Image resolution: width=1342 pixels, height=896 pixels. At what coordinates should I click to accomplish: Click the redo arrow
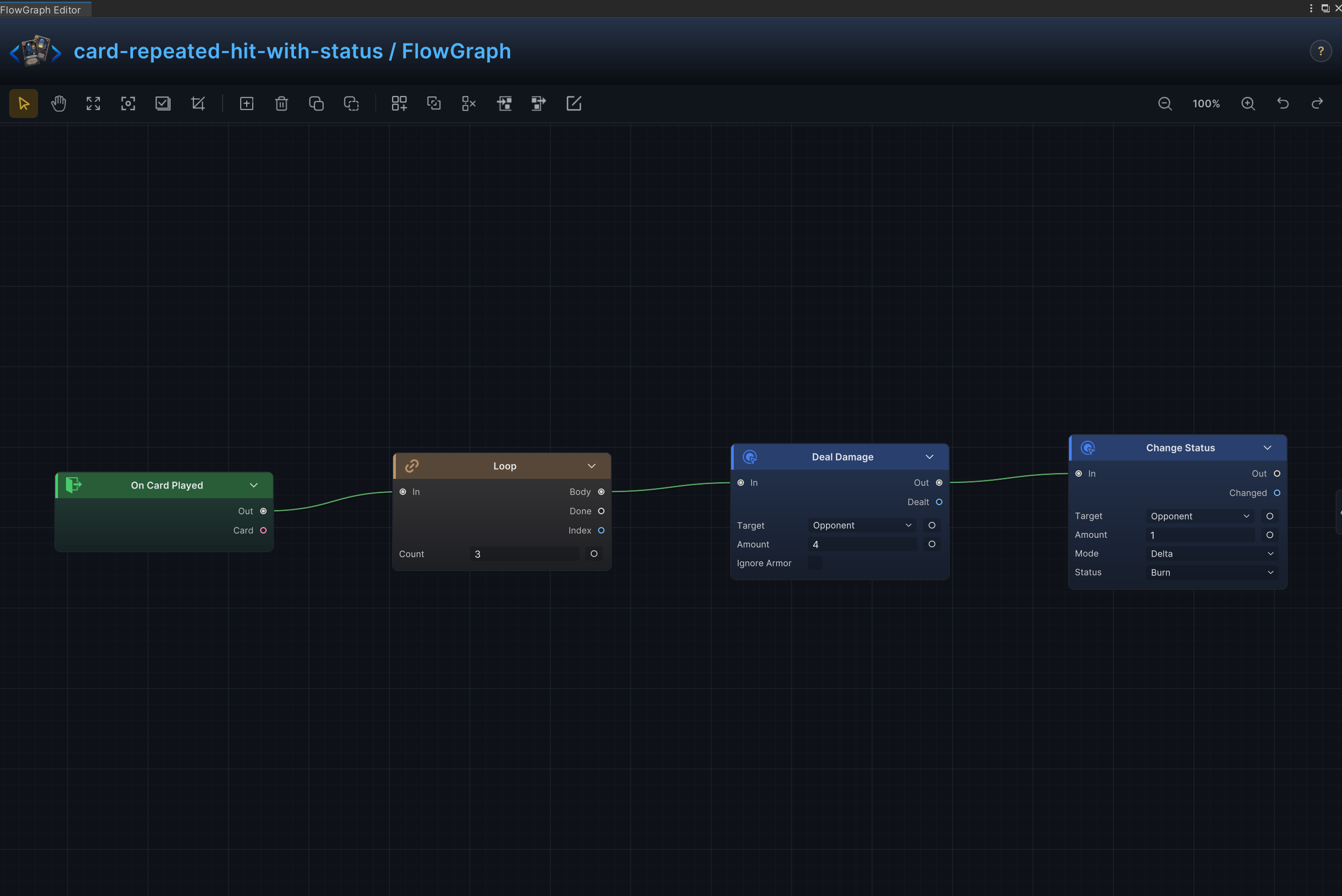pos(1317,103)
